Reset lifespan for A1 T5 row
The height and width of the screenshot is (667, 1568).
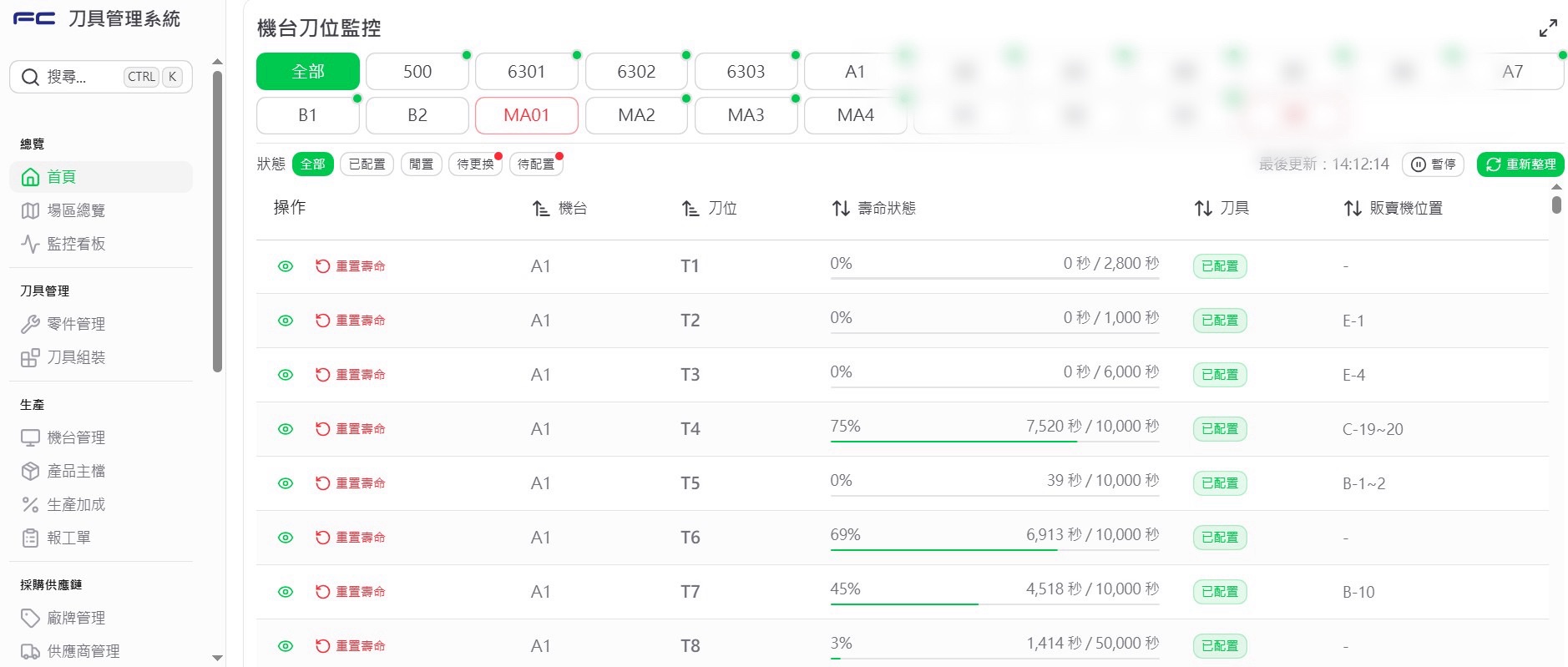coord(350,483)
